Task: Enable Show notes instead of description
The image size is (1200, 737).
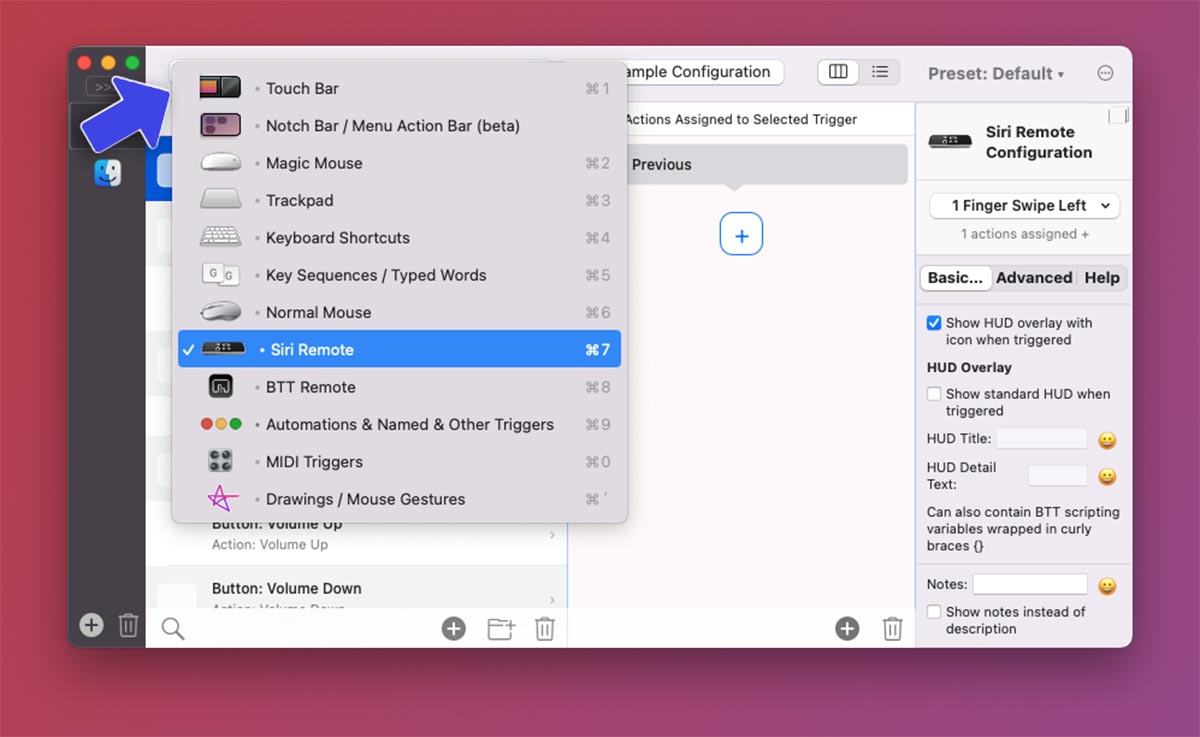Action: (x=934, y=612)
